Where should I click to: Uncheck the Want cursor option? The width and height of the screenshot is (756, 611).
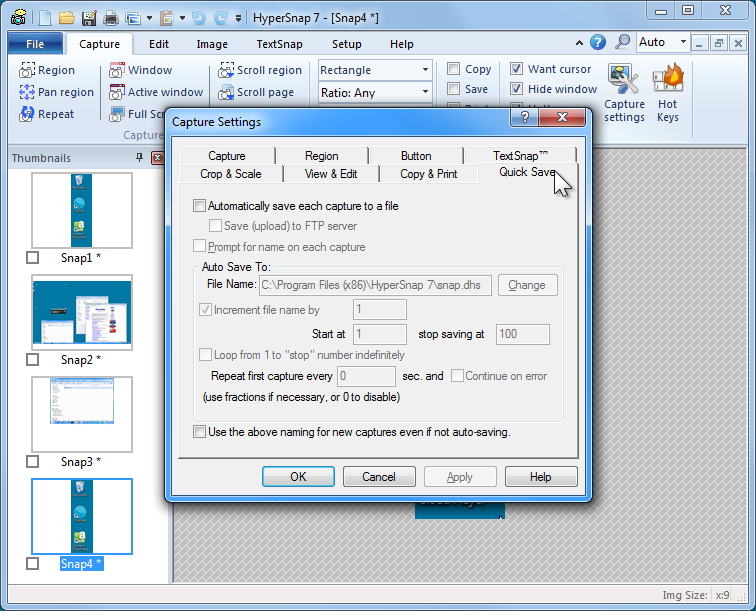click(x=516, y=69)
